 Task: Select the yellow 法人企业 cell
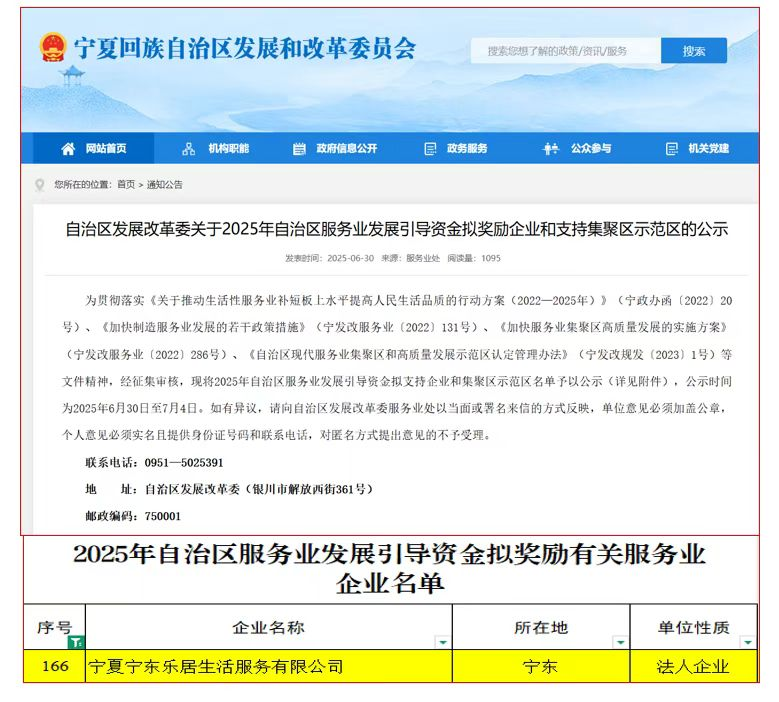point(694,666)
